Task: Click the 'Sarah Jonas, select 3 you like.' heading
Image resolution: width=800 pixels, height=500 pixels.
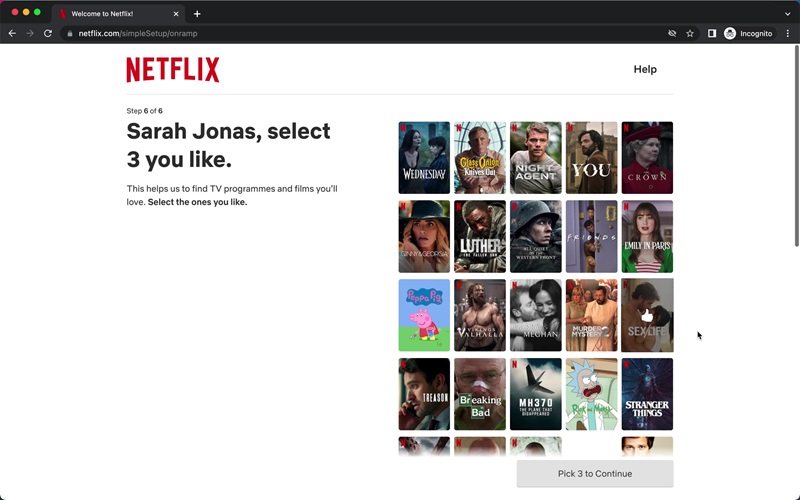Action: (229, 145)
